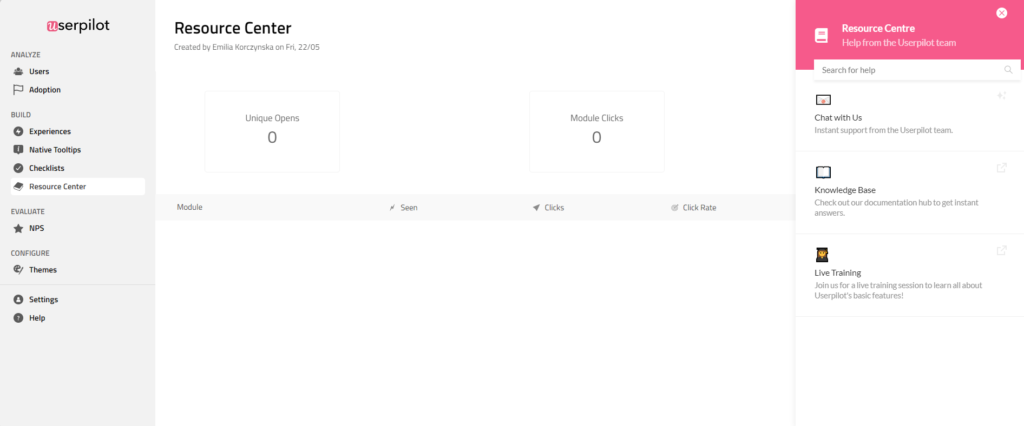
Task: Click the Settings user icon
Action: click(18, 299)
